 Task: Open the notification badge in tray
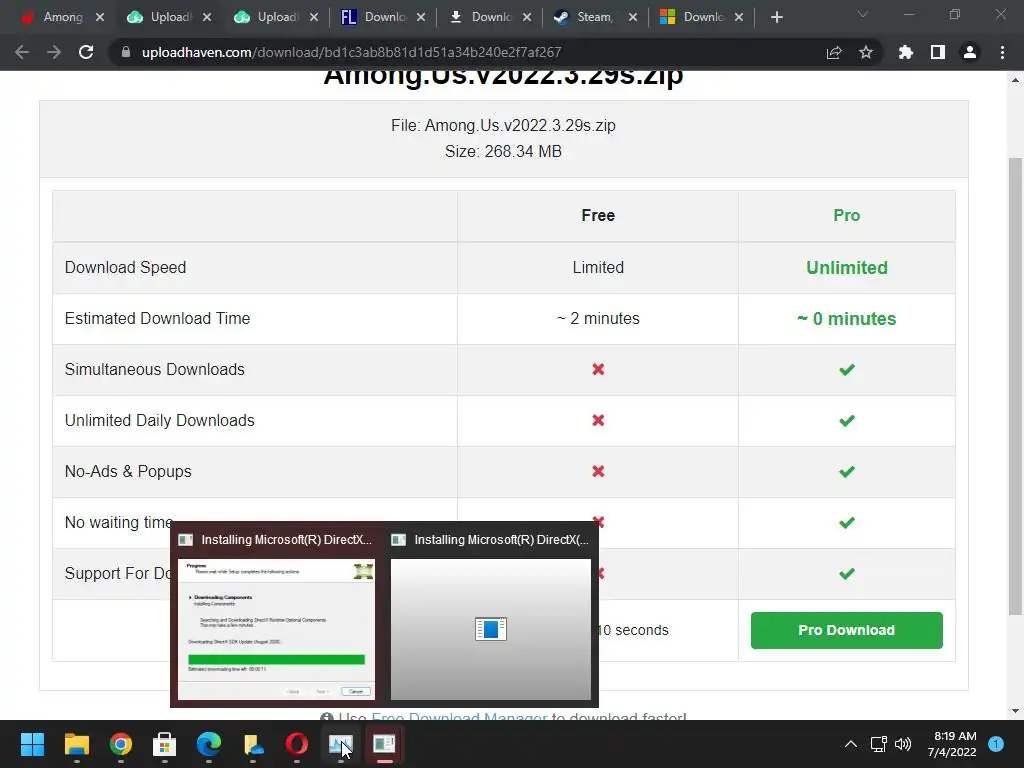coord(996,744)
